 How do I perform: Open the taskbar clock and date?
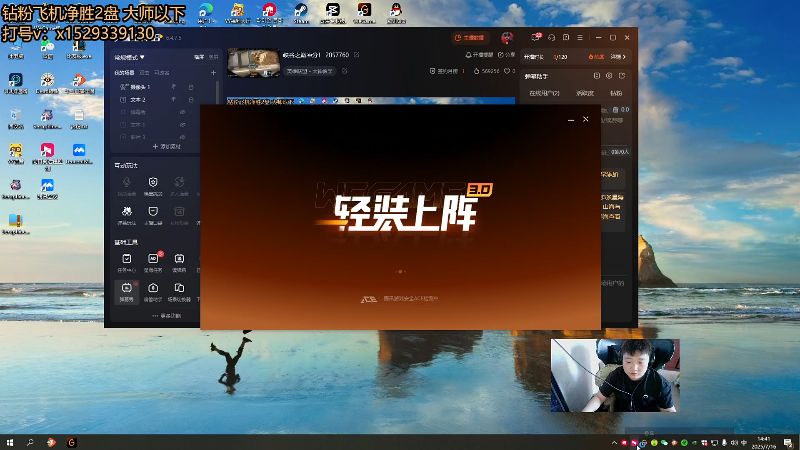pos(763,442)
